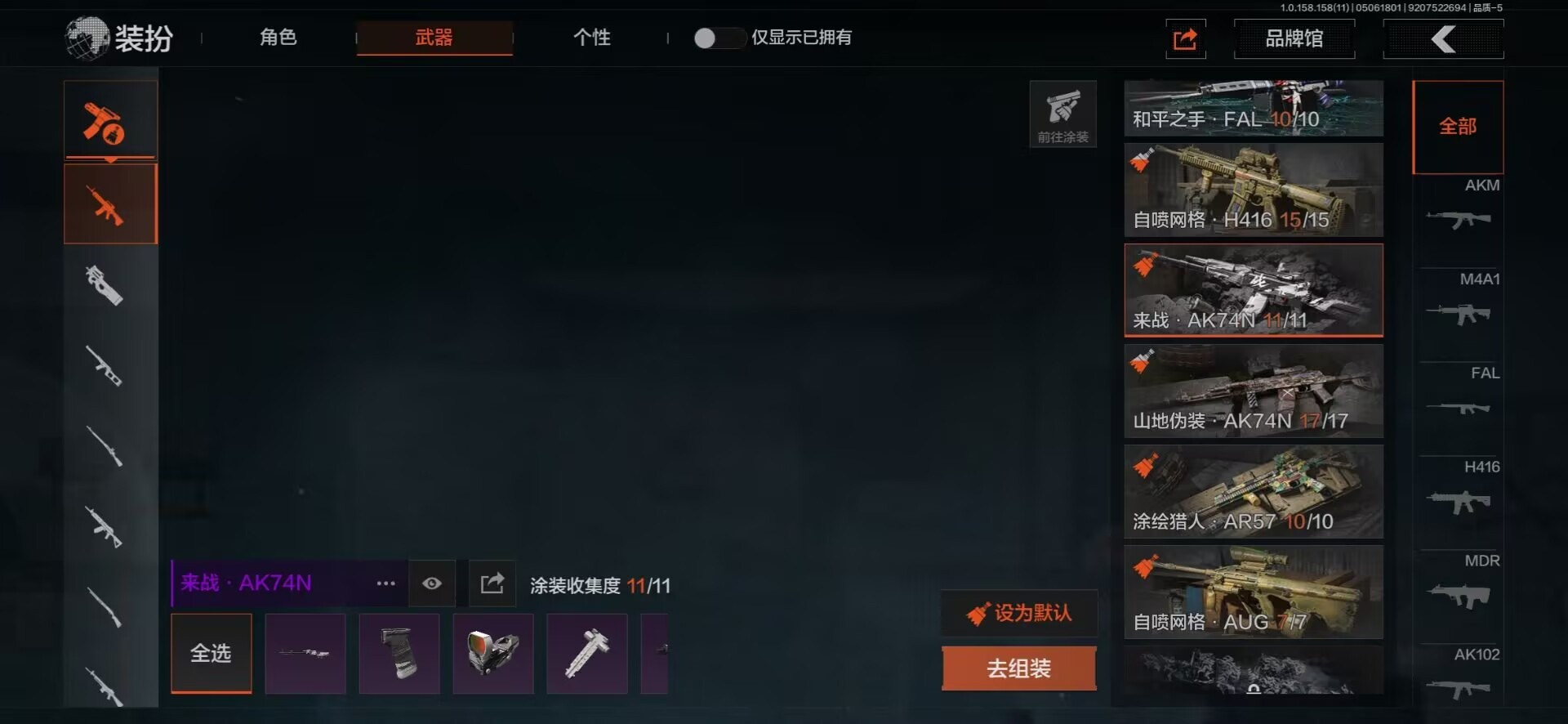
Task: Switch to the 个性 tab
Action: [592, 38]
